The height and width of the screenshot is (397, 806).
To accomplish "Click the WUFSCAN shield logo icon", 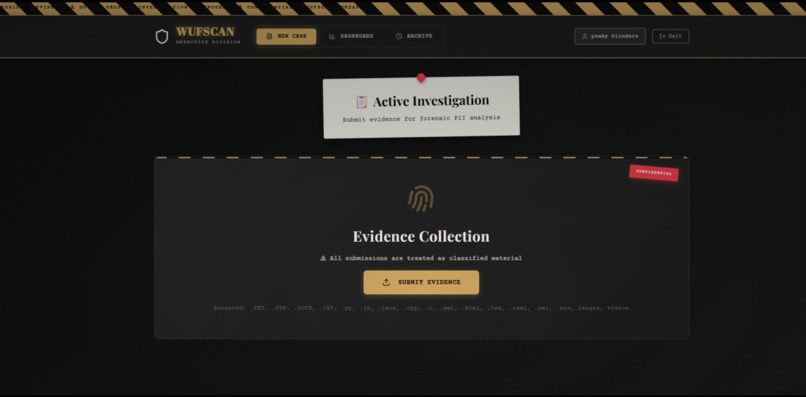I will click(x=162, y=37).
